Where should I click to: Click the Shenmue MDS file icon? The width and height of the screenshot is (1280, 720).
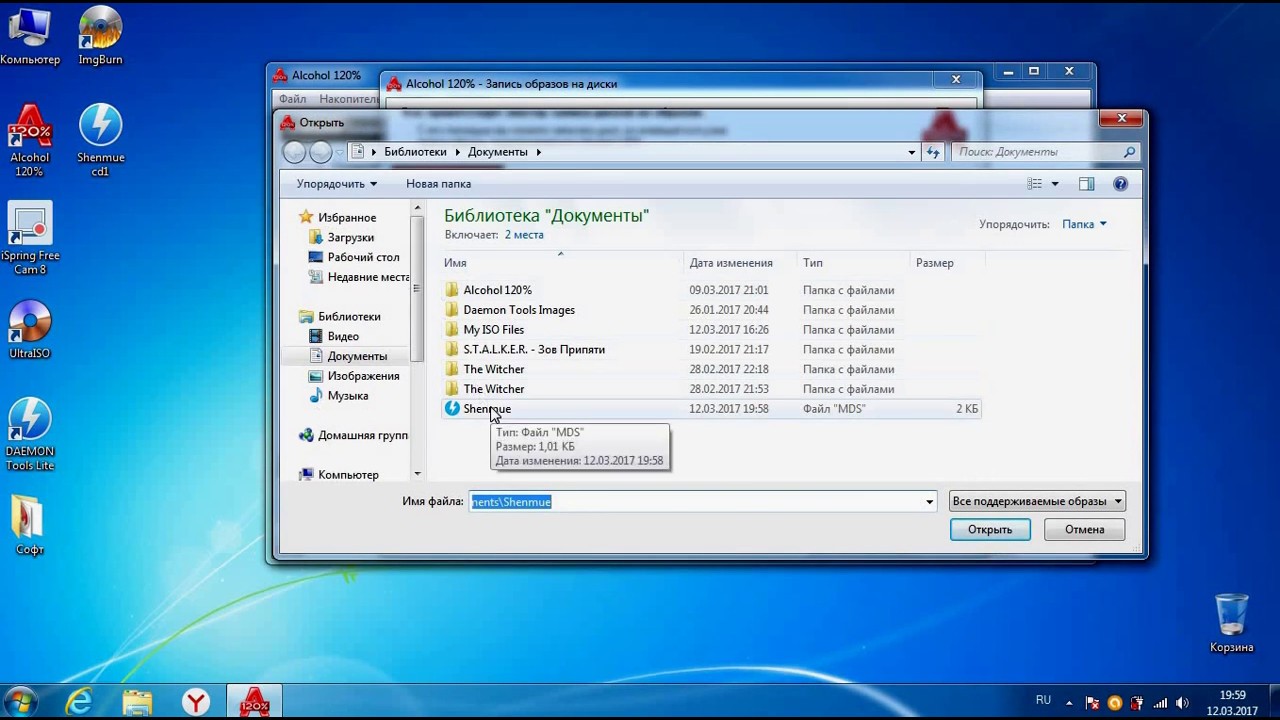(x=452, y=408)
